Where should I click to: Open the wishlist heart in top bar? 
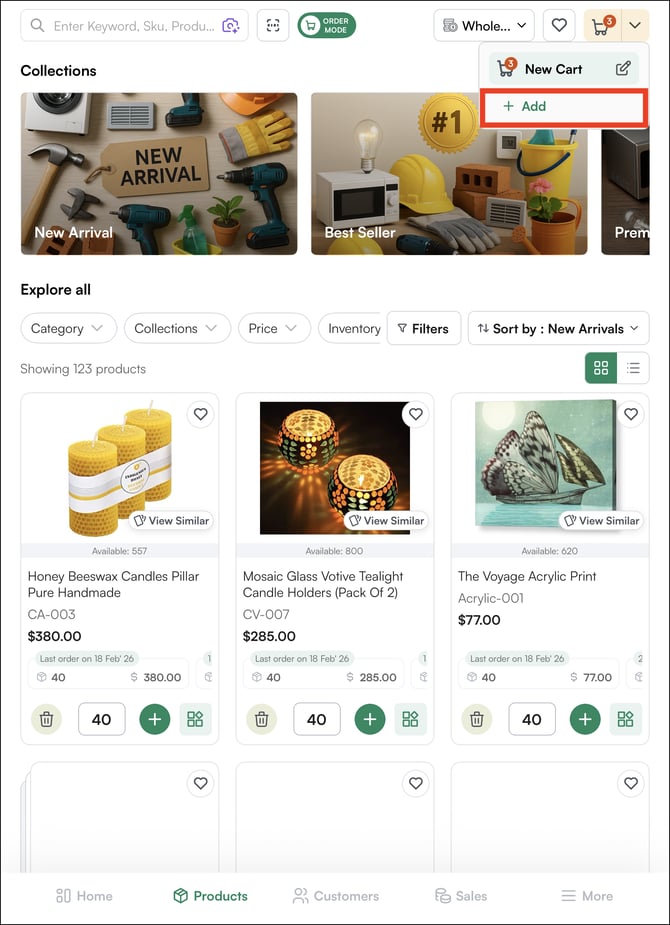pos(560,26)
